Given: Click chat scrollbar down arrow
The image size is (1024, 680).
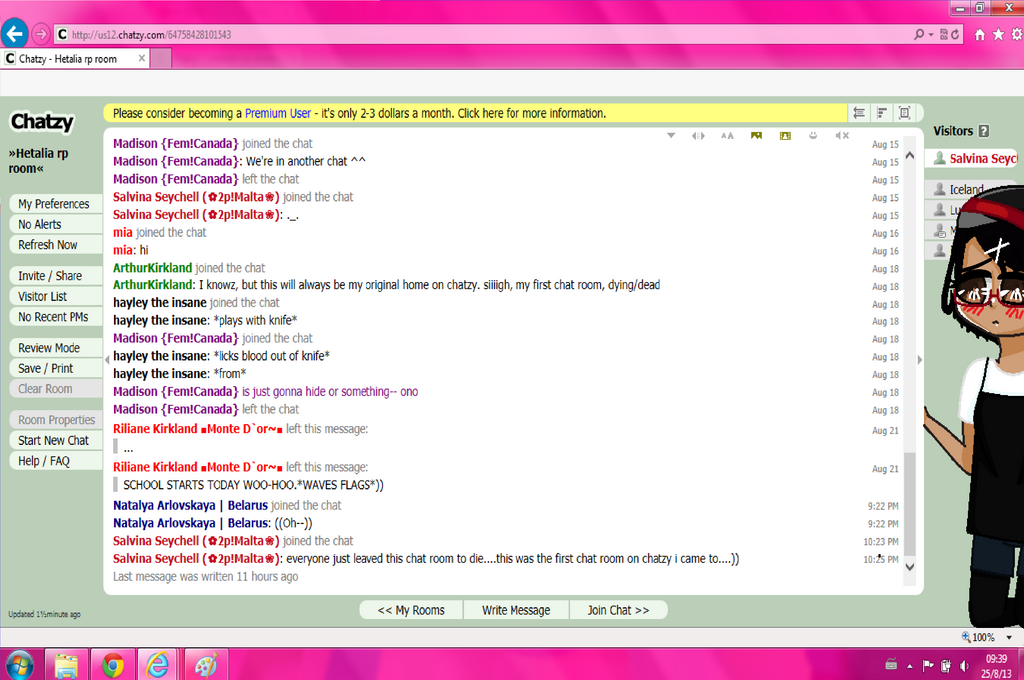Looking at the screenshot, I should click(910, 567).
